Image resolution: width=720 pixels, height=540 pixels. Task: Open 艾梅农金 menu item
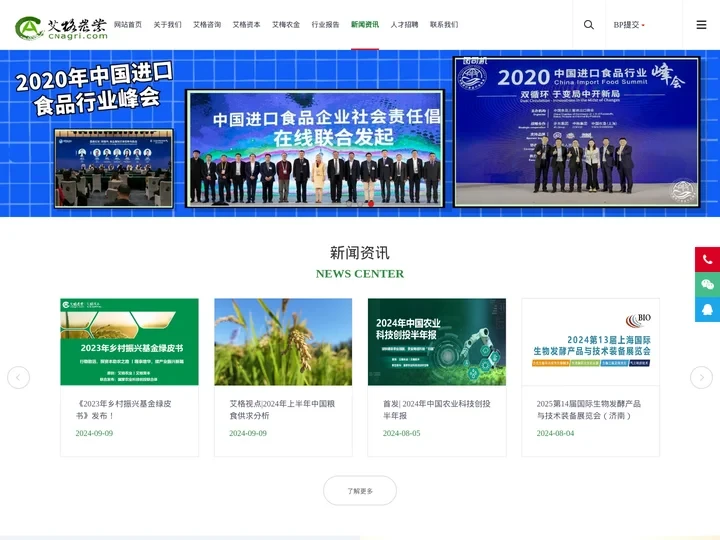286,24
